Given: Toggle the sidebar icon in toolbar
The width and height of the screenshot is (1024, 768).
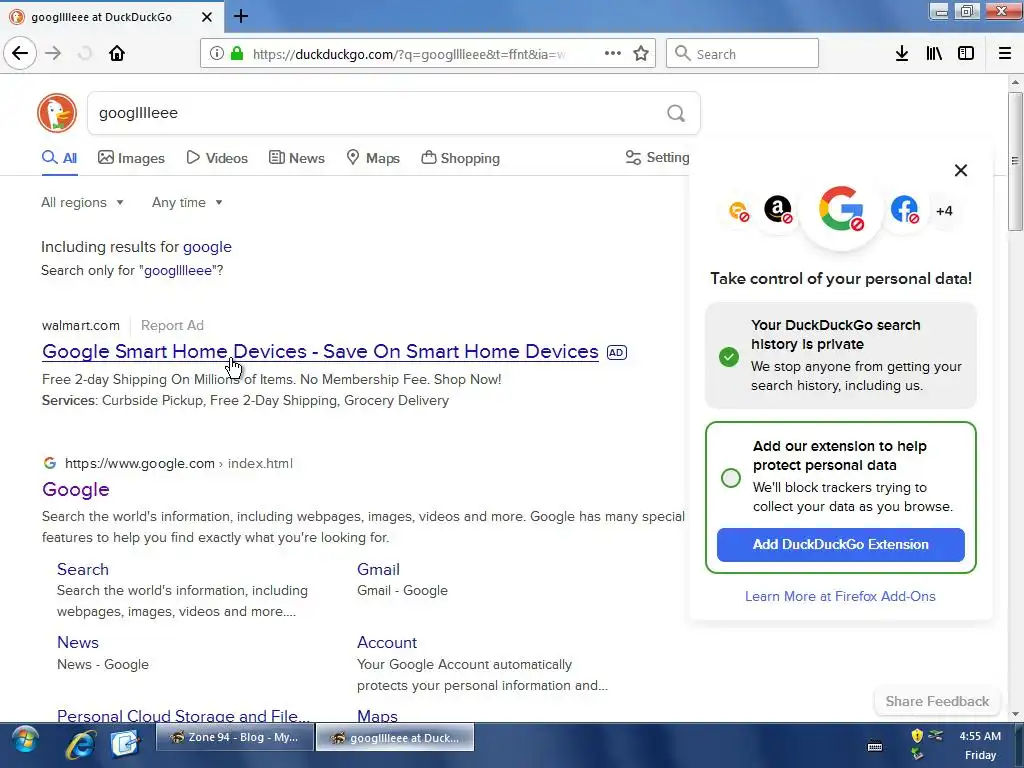Looking at the screenshot, I should click(966, 54).
